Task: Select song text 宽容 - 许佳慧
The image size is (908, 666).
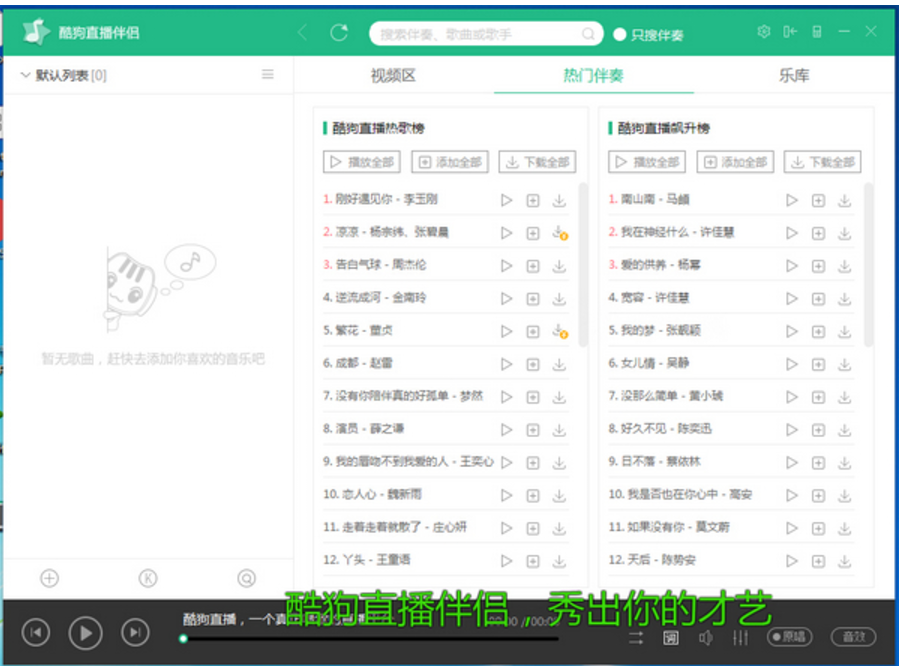Action: pyautogui.click(x=654, y=298)
